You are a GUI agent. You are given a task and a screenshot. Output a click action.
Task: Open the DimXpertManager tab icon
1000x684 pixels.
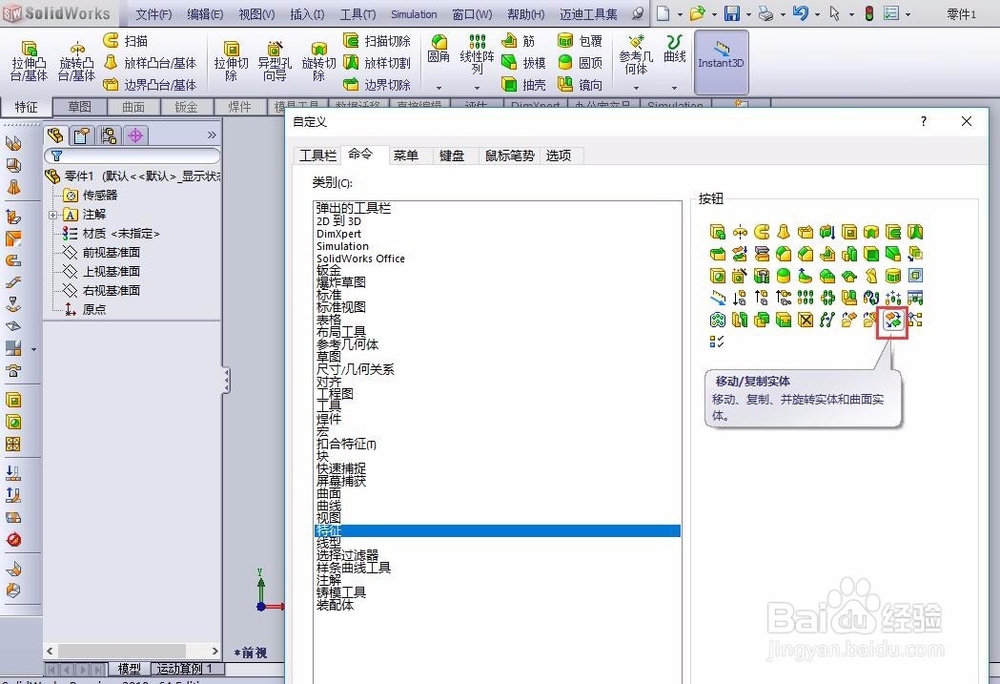135,135
